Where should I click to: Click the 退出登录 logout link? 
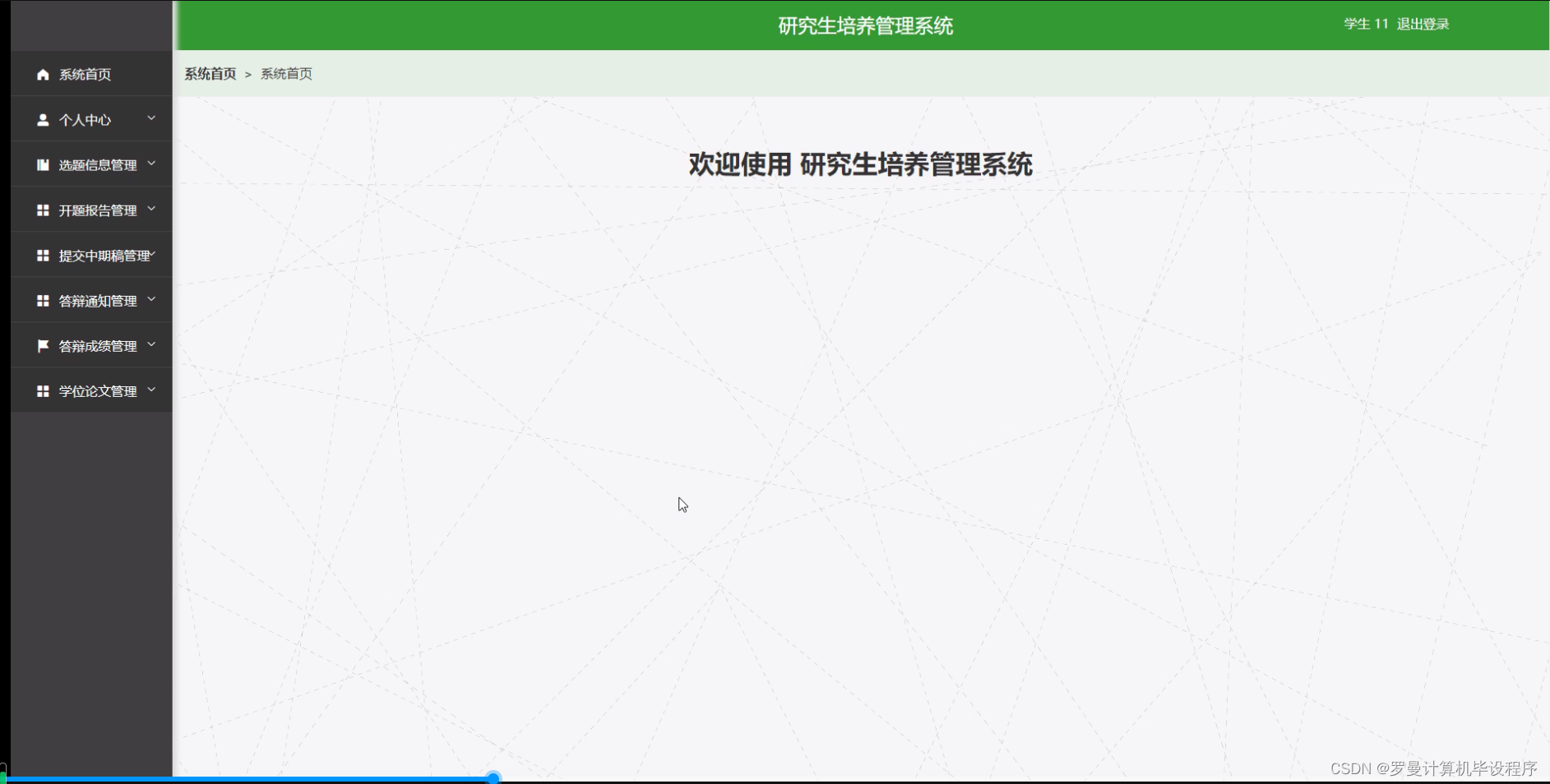pos(1423,25)
